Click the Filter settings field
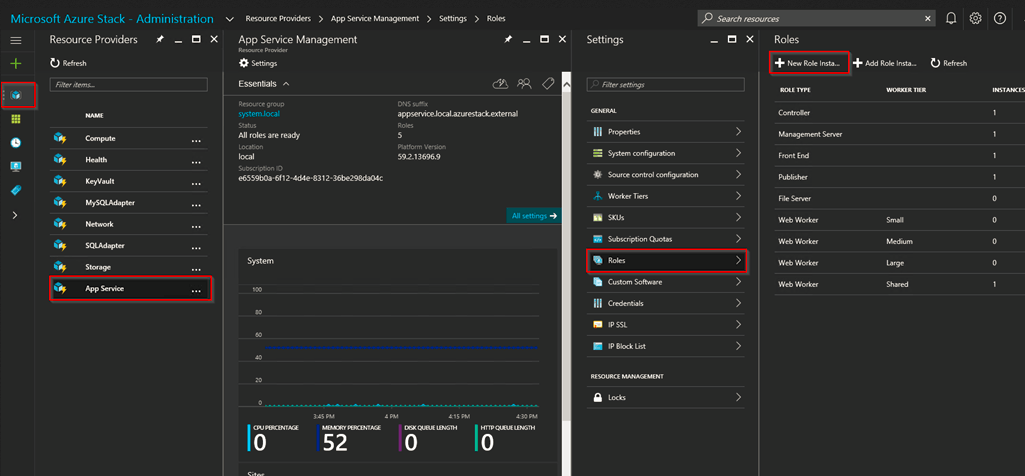The image size is (1025, 476). [x=665, y=85]
